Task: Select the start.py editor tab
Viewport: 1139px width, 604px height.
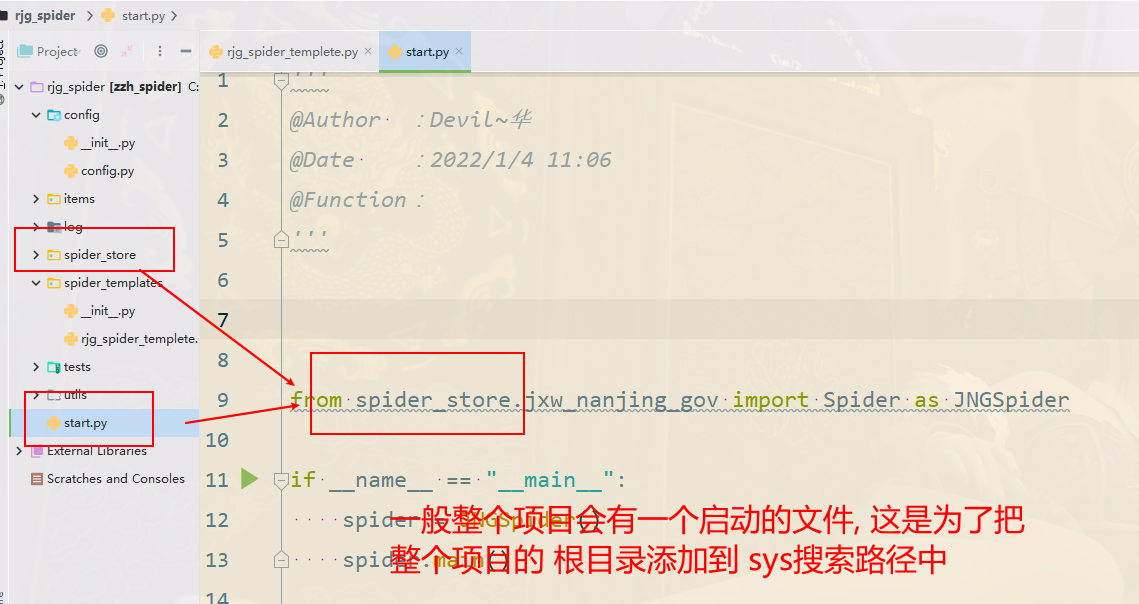Action: coord(426,51)
